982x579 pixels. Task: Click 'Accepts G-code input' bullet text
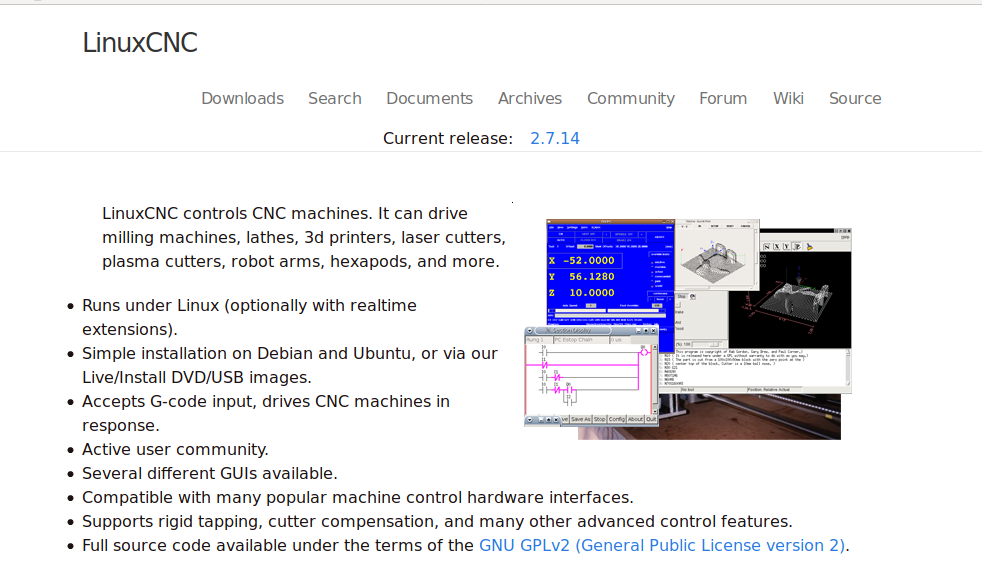266,413
